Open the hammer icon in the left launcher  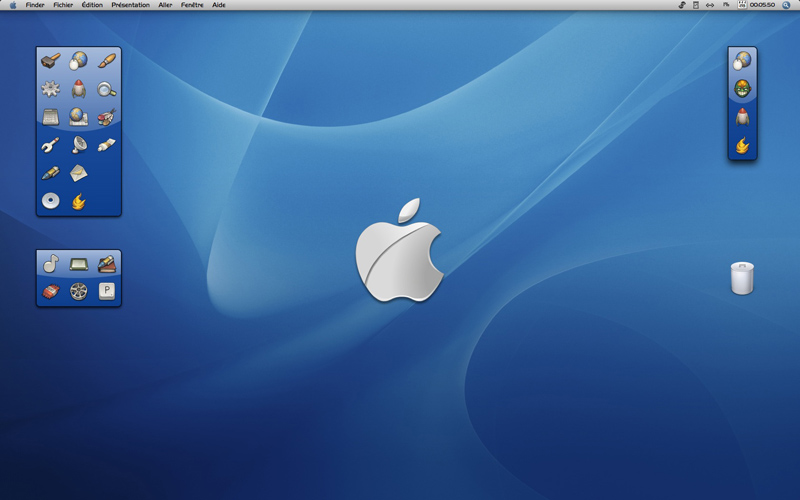pos(50,61)
